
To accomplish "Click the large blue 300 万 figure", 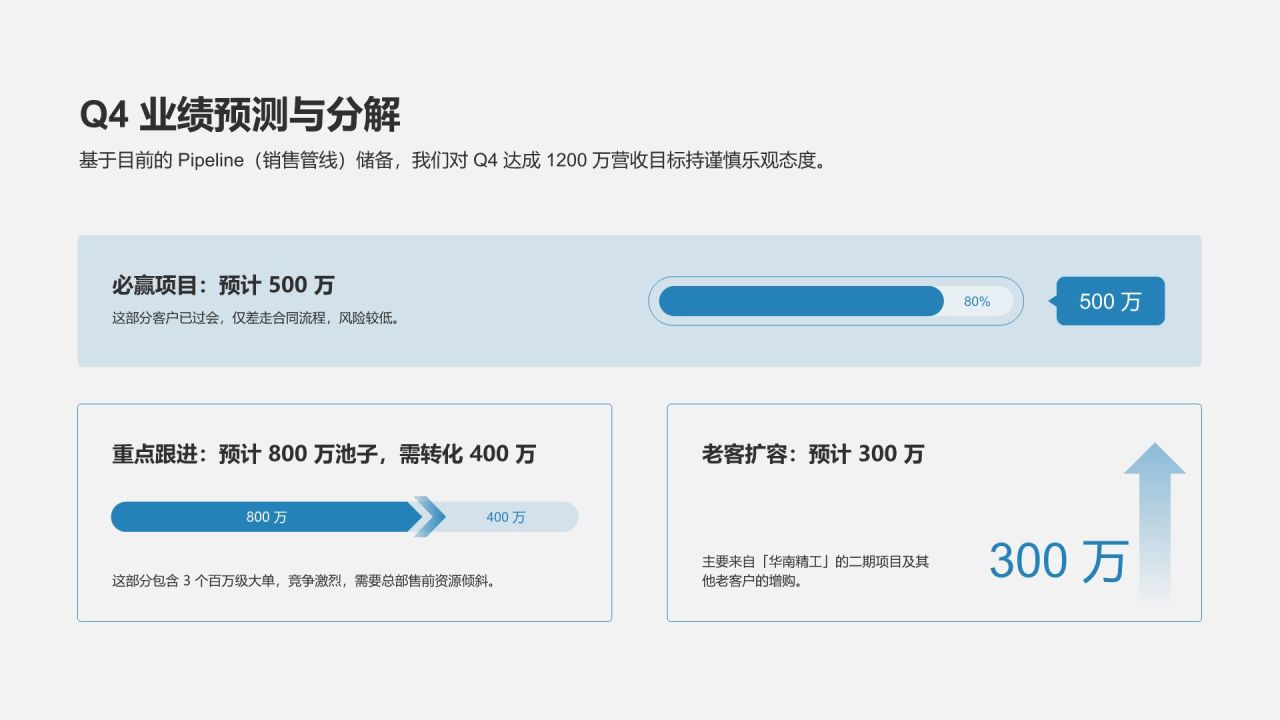I will tap(1059, 561).
